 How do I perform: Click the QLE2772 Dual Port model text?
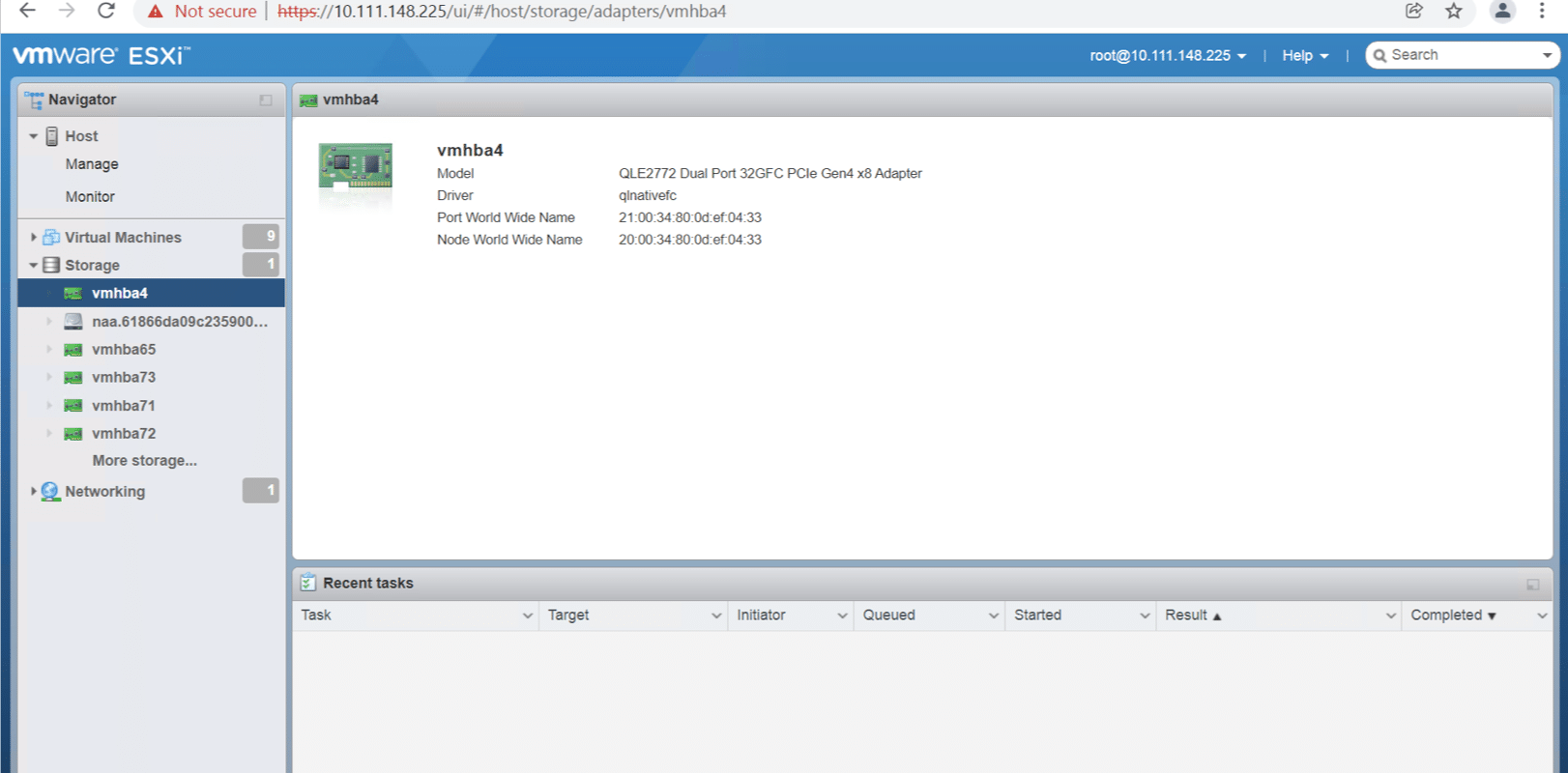[770, 174]
